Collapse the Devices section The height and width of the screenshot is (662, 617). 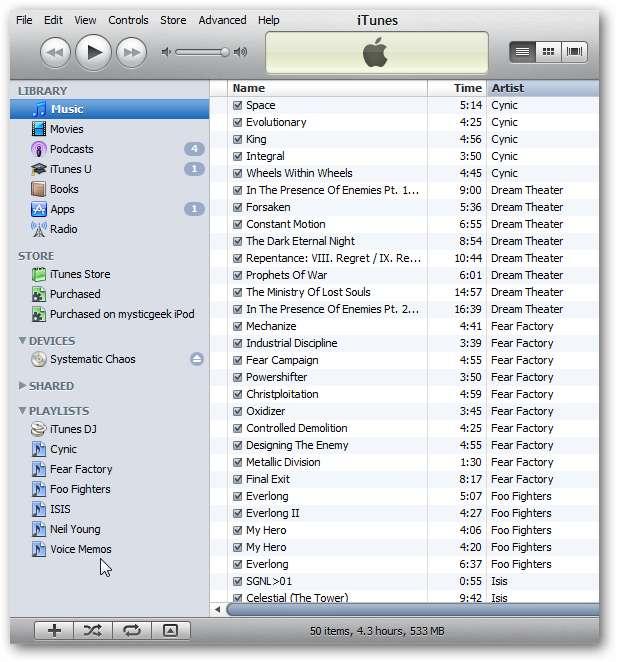click(23, 341)
